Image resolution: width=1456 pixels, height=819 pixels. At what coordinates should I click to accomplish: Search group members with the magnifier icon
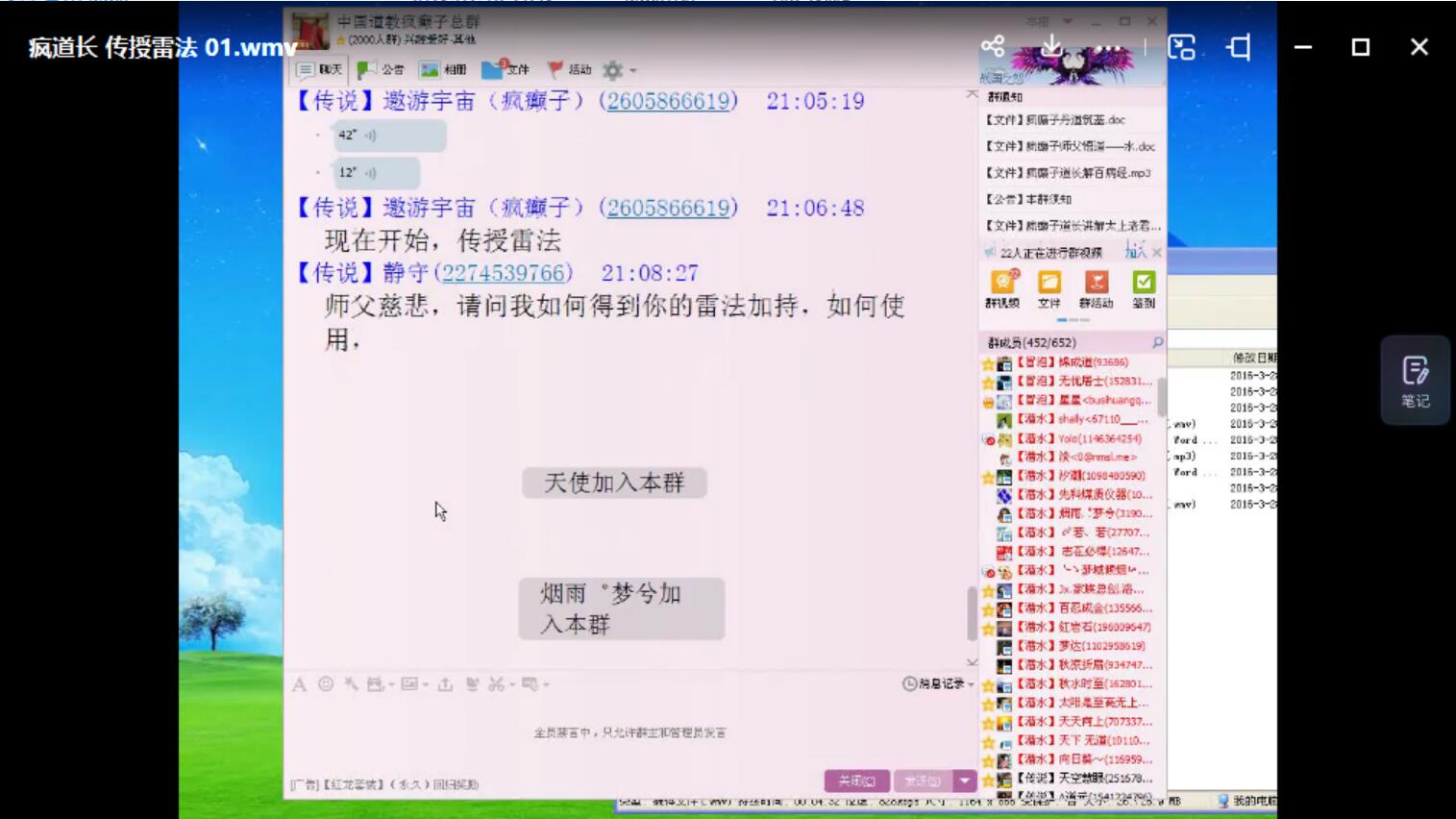pos(1157,342)
